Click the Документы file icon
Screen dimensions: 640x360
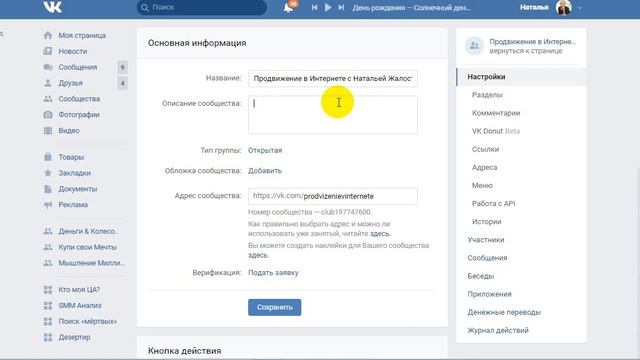[x=48, y=189]
